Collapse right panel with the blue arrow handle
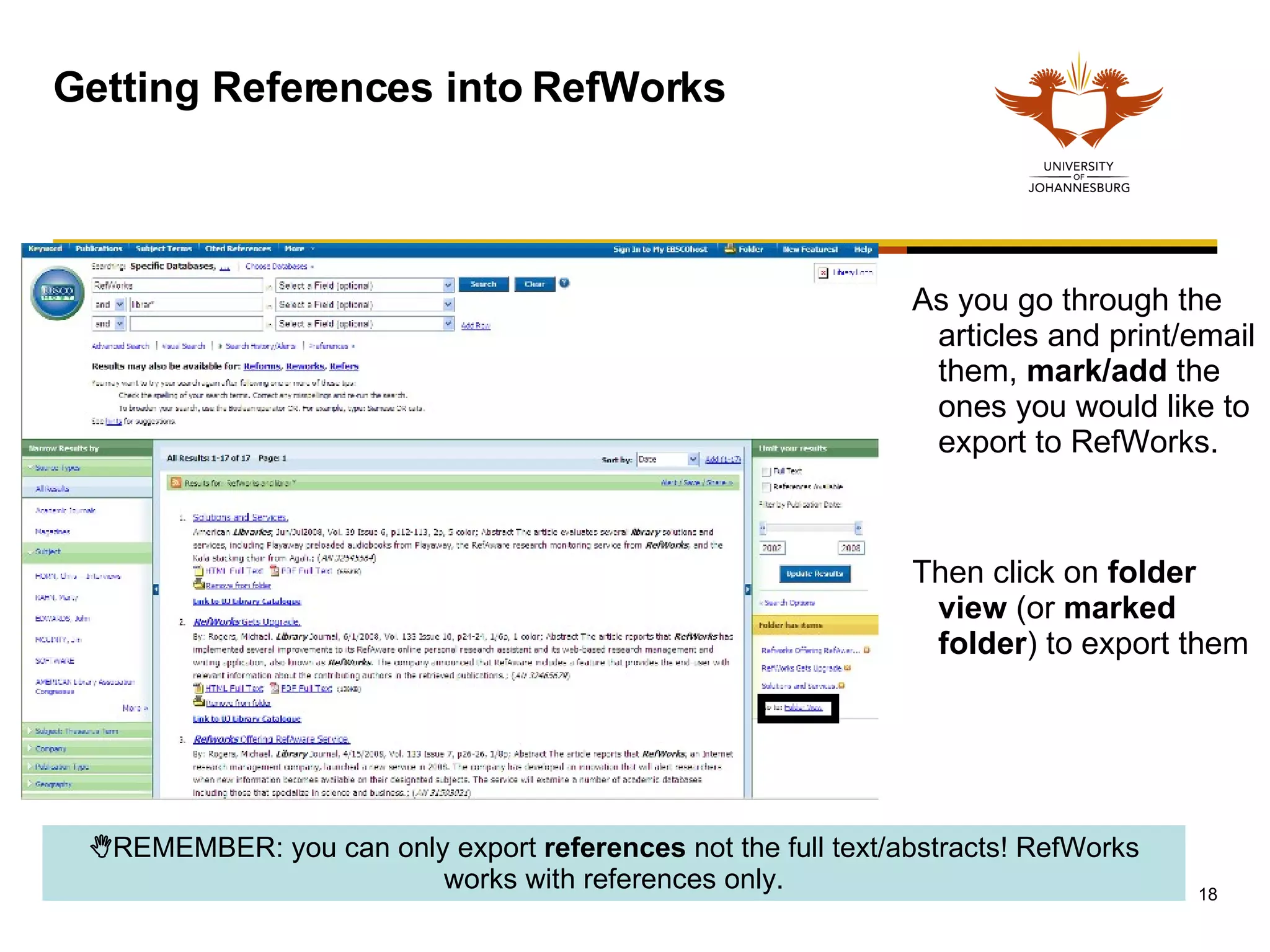The image size is (1270, 952). pos(748,589)
